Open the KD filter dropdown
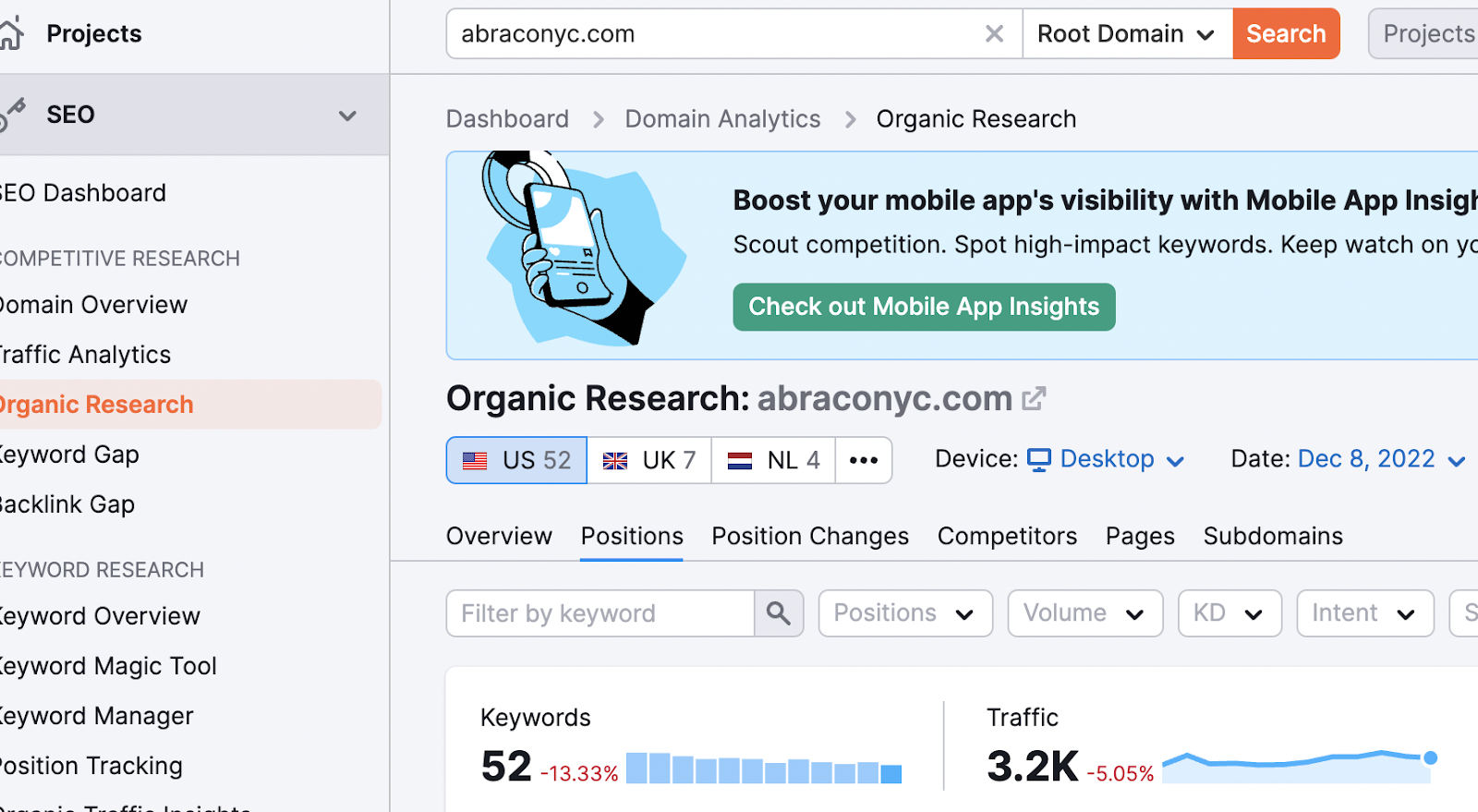Image resolution: width=1478 pixels, height=812 pixels. 1230,613
